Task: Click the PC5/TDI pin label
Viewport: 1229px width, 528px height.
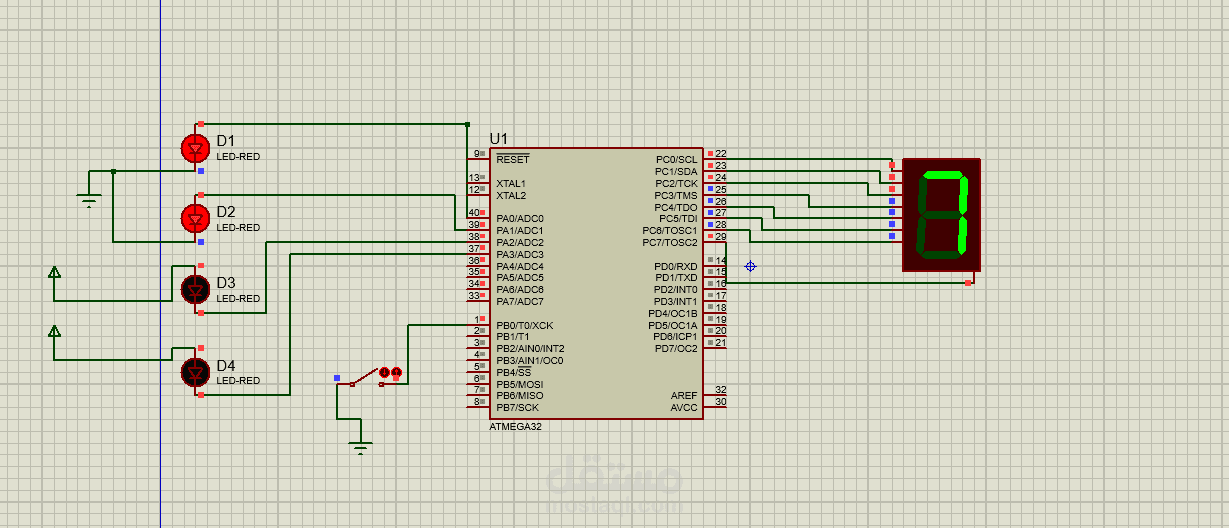Action: pos(678,219)
